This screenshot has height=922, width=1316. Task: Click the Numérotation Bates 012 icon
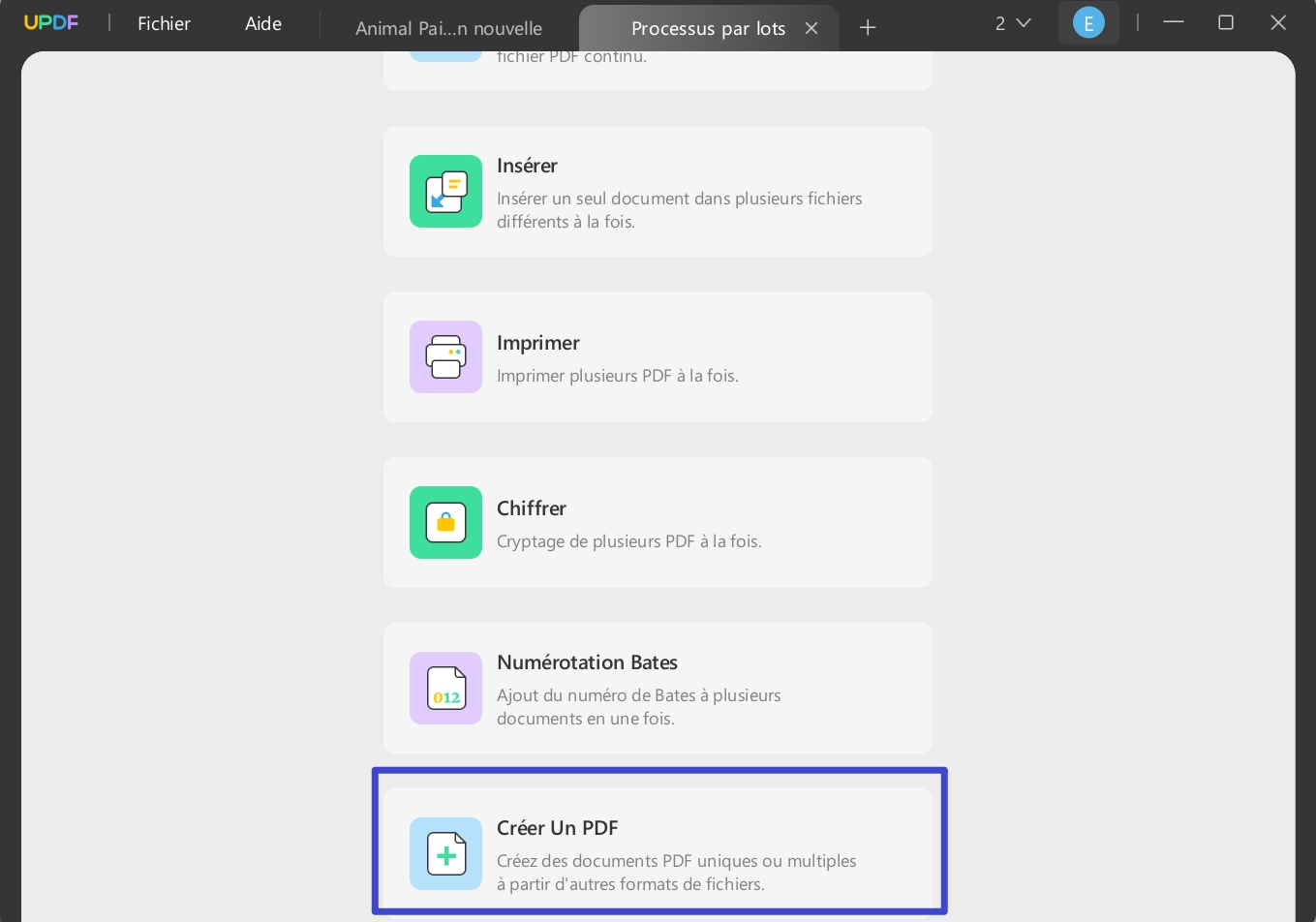point(445,689)
